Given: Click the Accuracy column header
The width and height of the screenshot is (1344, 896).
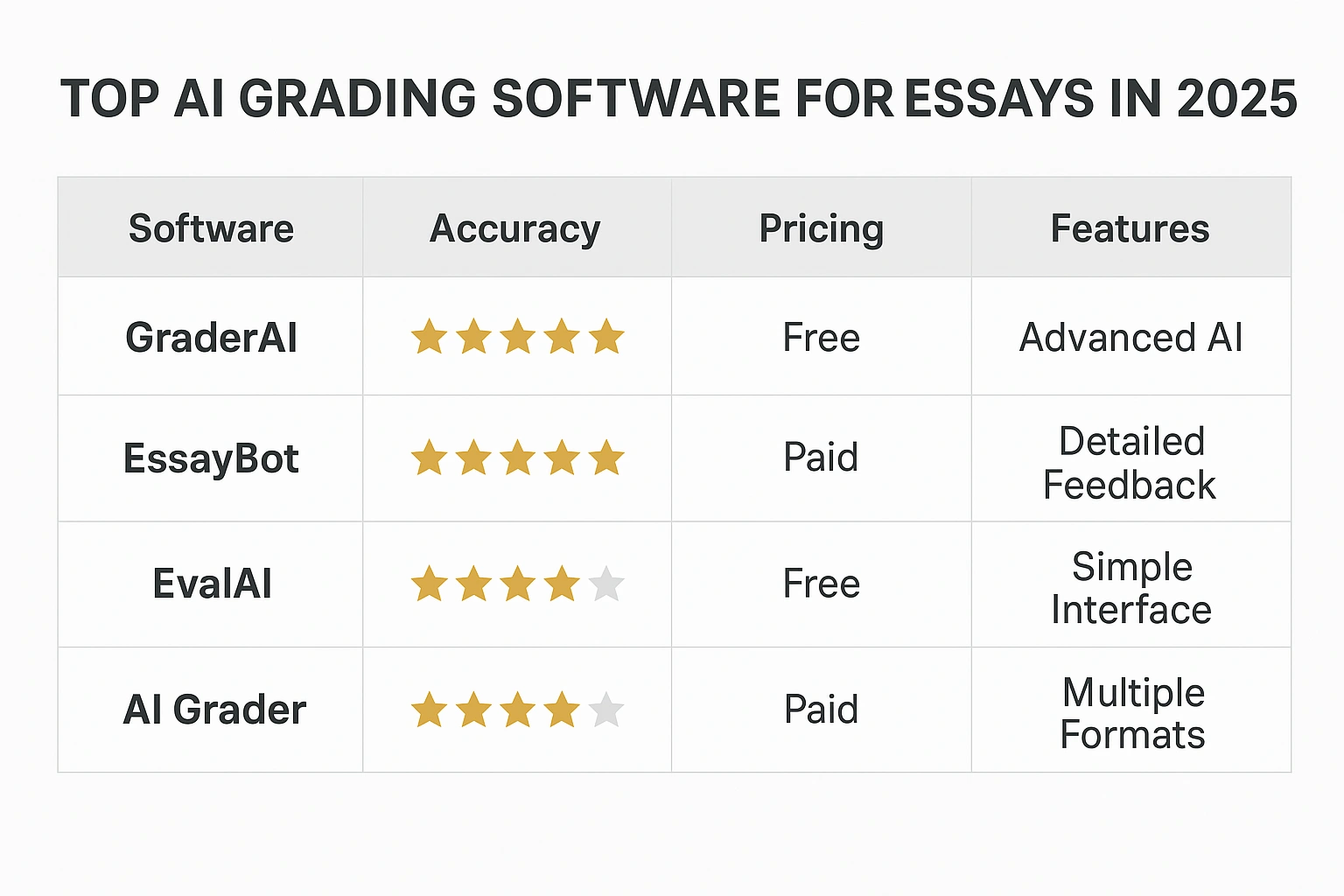Looking at the screenshot, I should coord(515,229).
